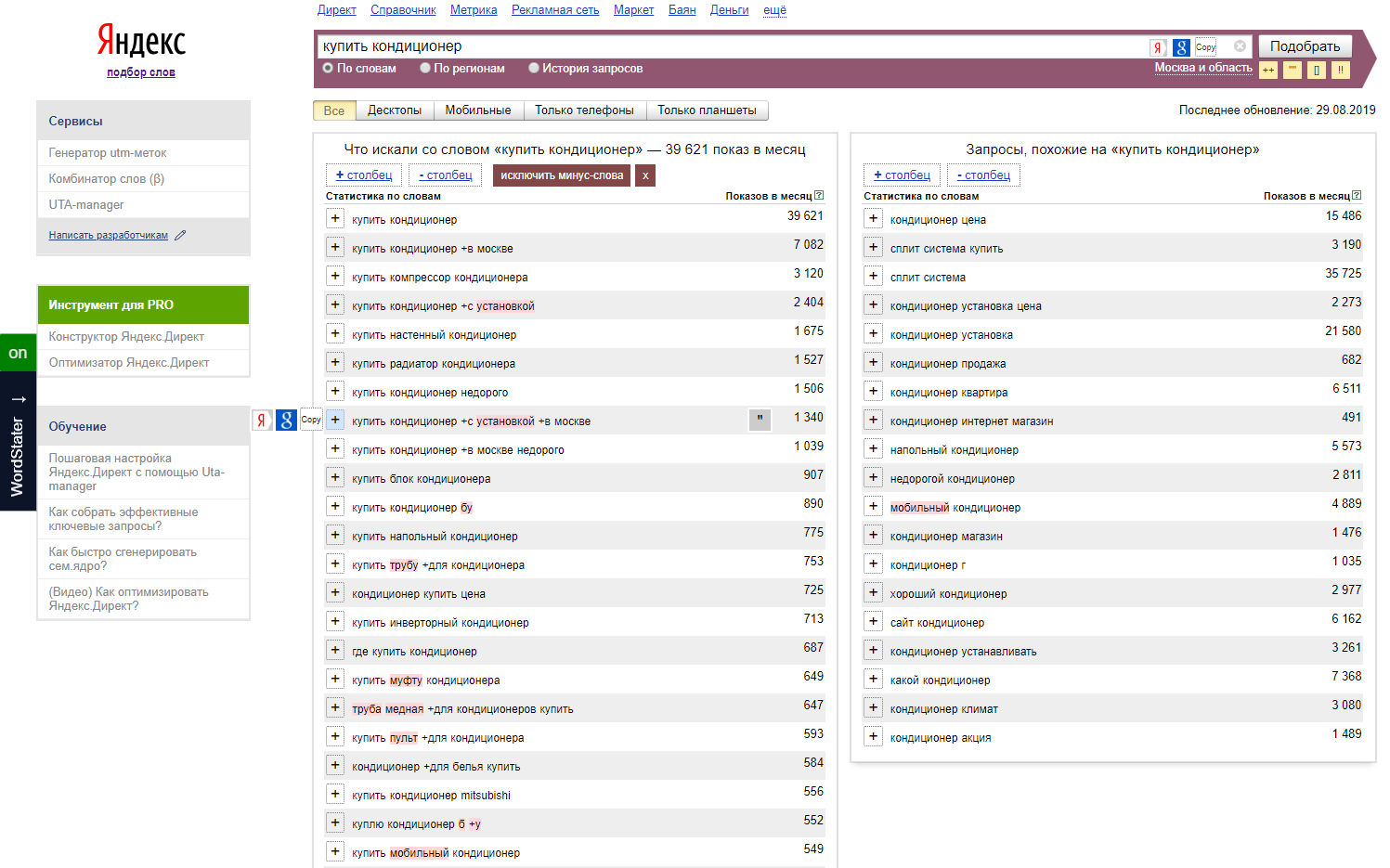This screenshot has height=868, width=1390.
Task: Click the Yandex icon inside the search field
Action: click(x=1158, y=47)
